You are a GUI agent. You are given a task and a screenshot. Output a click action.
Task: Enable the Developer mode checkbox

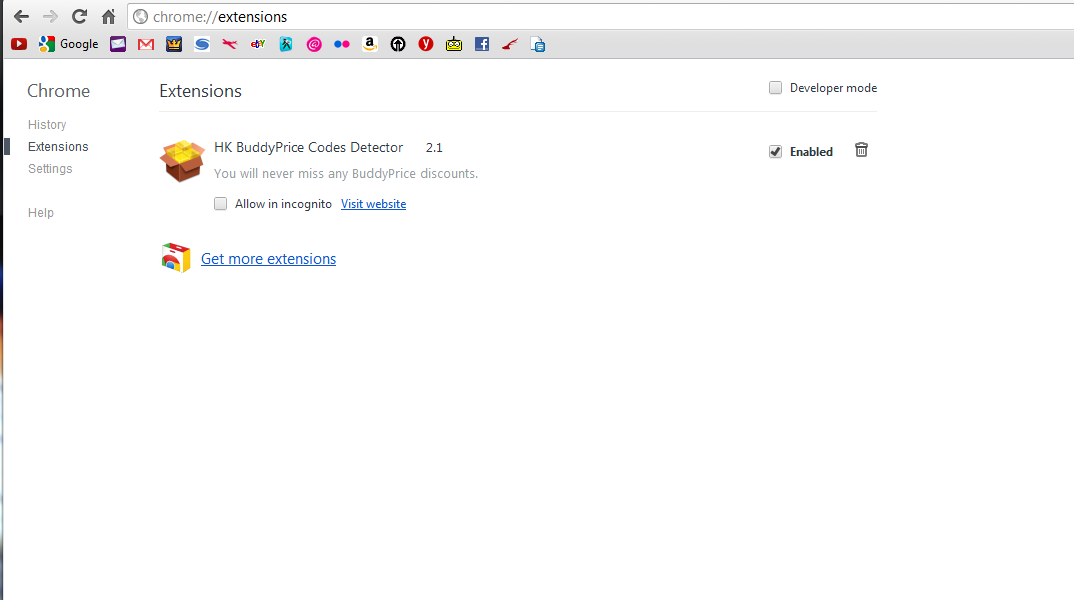[x=775, y=88]
